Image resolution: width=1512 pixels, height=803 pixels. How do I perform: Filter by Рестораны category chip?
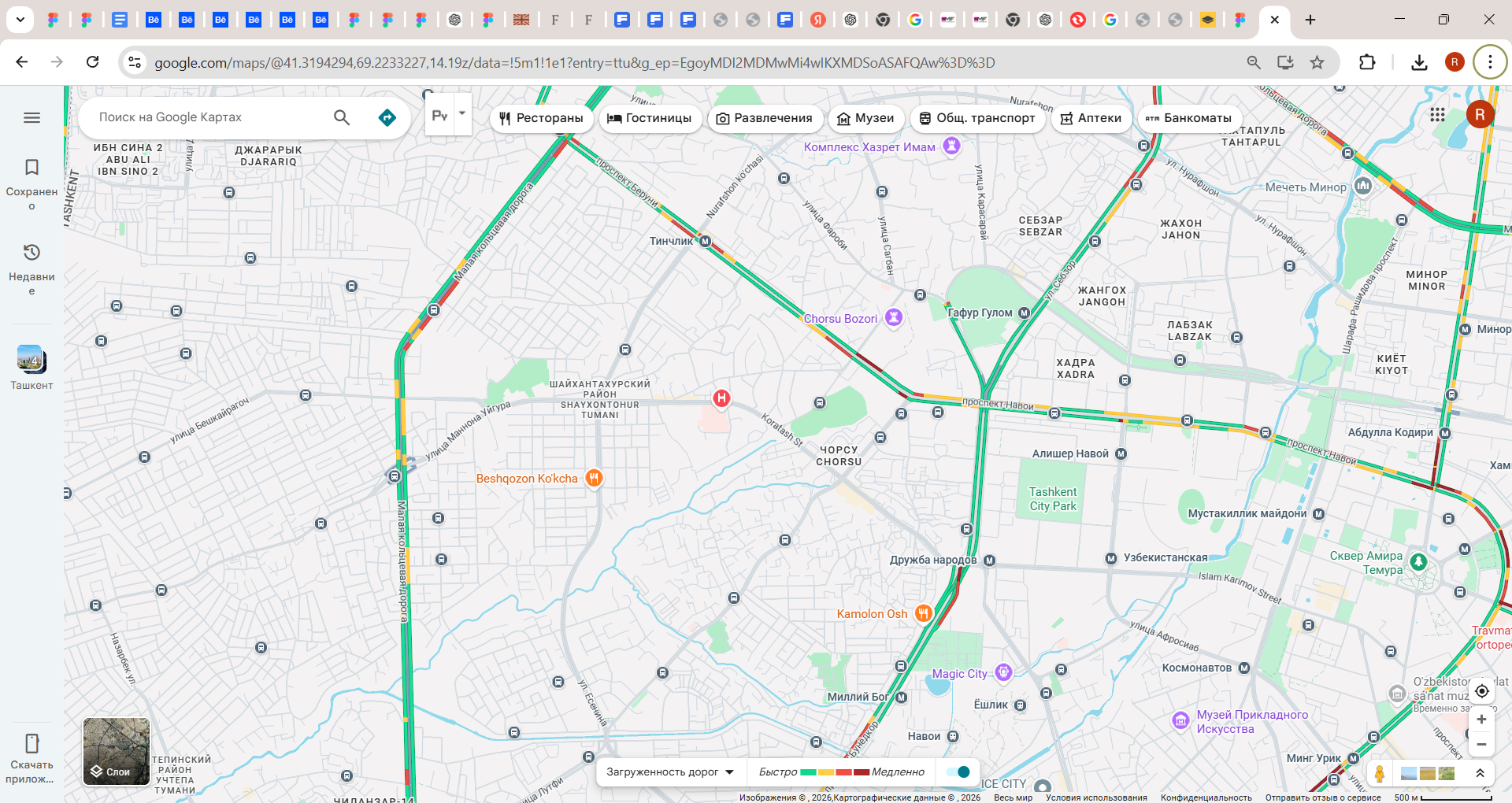click(x=541, y=118)
